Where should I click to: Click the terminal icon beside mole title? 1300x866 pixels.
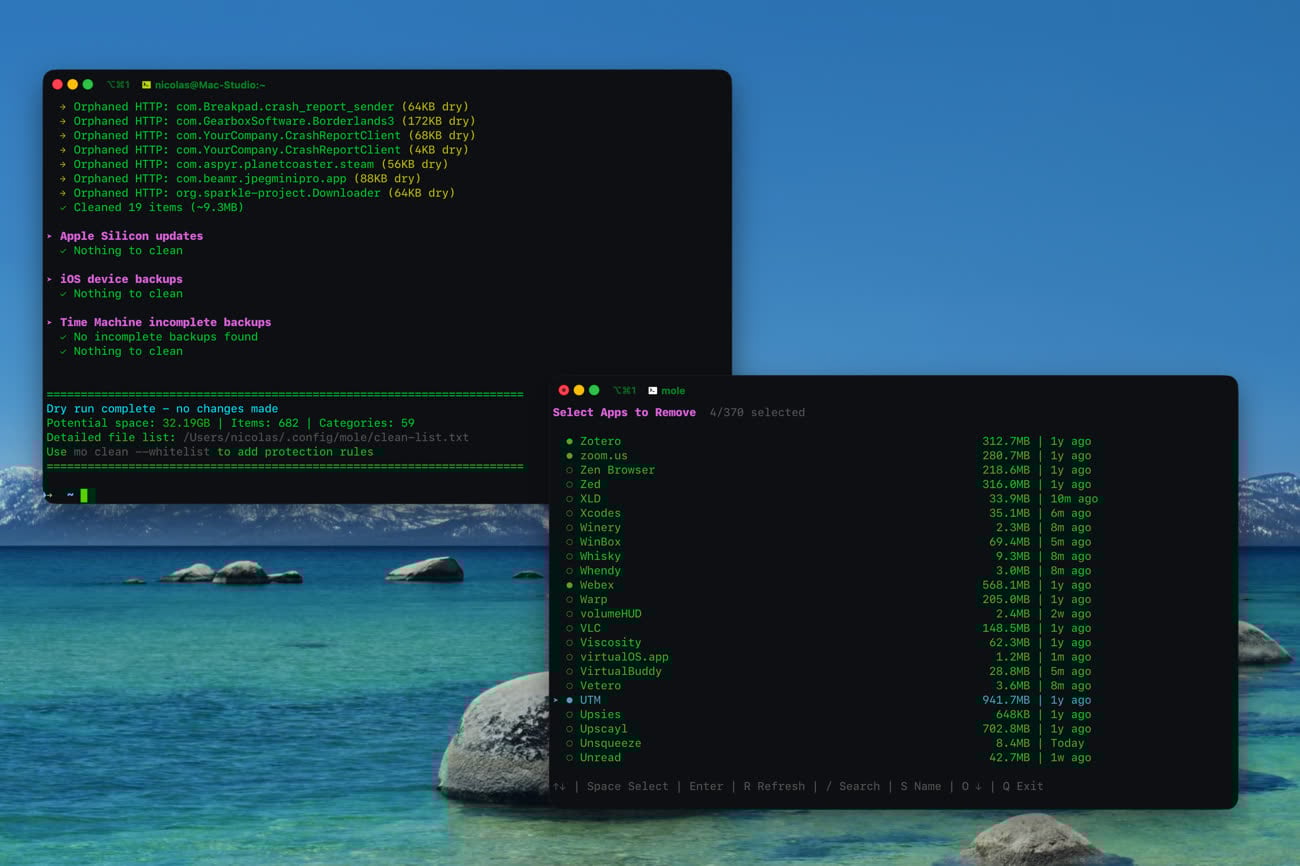tap(653, 391)
